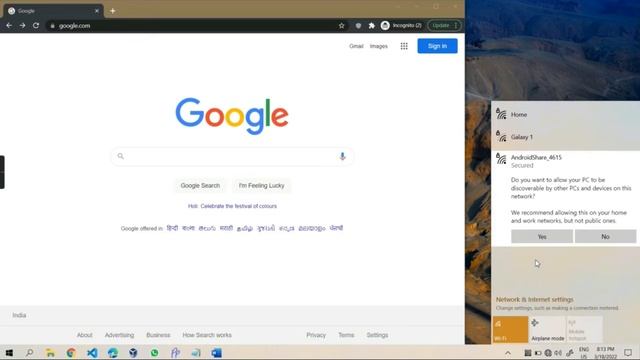The image size is (640, 360).
Task: Click the volume speaker tray icon
Action: [558, 353]
